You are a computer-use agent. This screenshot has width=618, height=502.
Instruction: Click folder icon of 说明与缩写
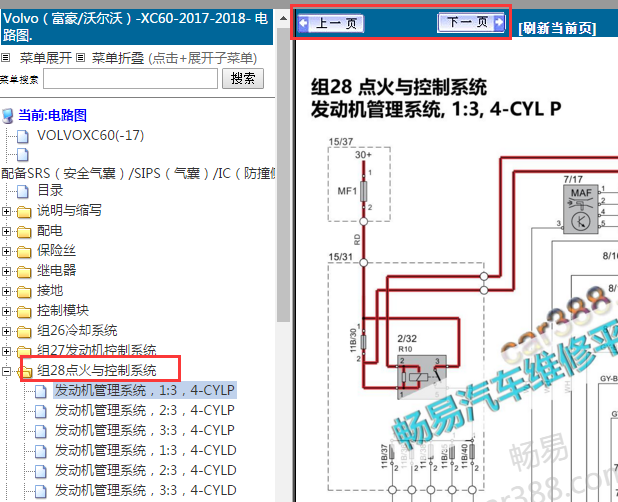coord(24,212)
